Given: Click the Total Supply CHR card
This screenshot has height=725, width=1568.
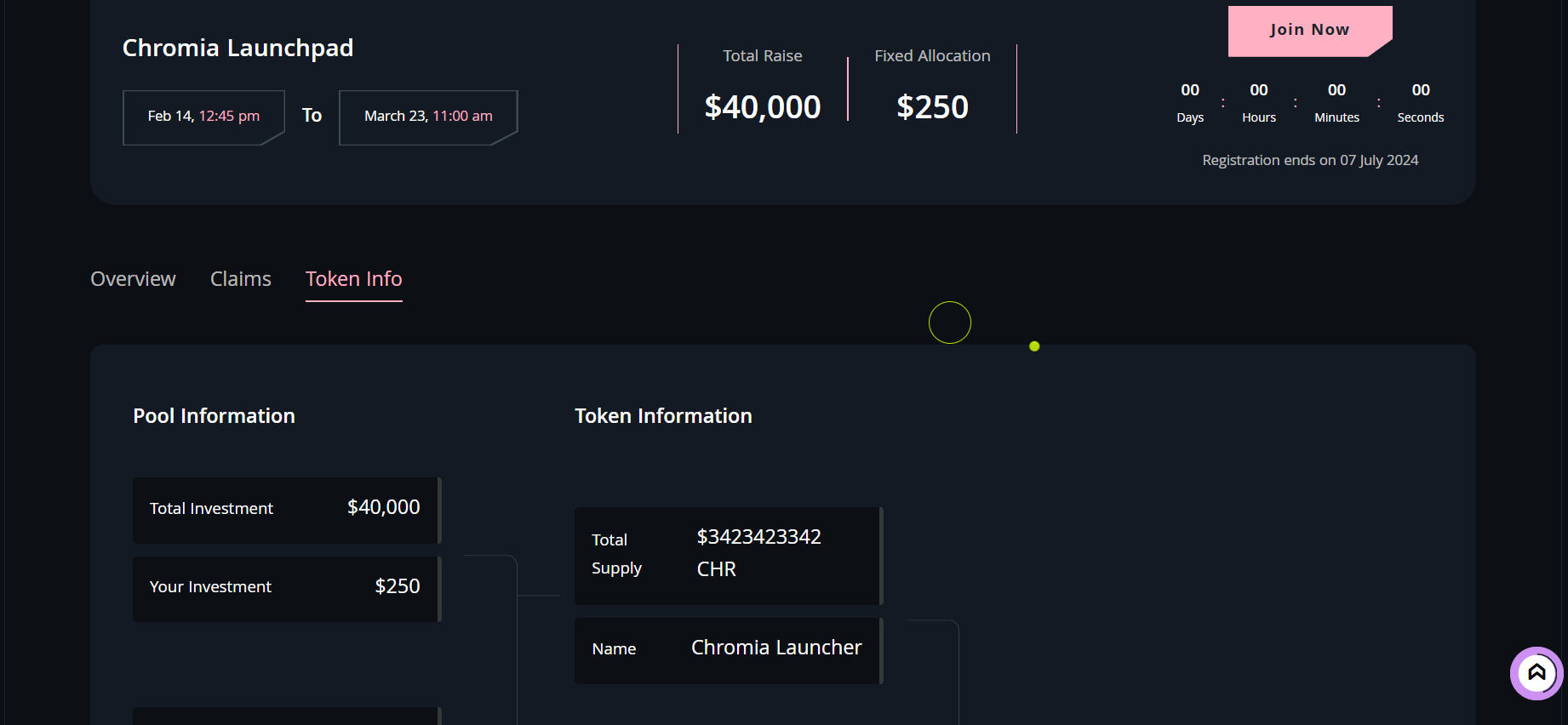Looking at the screenshot, I should tap(728, 555).
